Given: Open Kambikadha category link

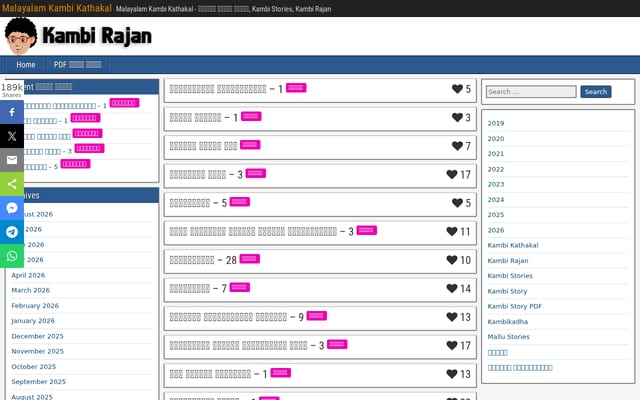Looking at the screenshot, I should tap(507, 322).
